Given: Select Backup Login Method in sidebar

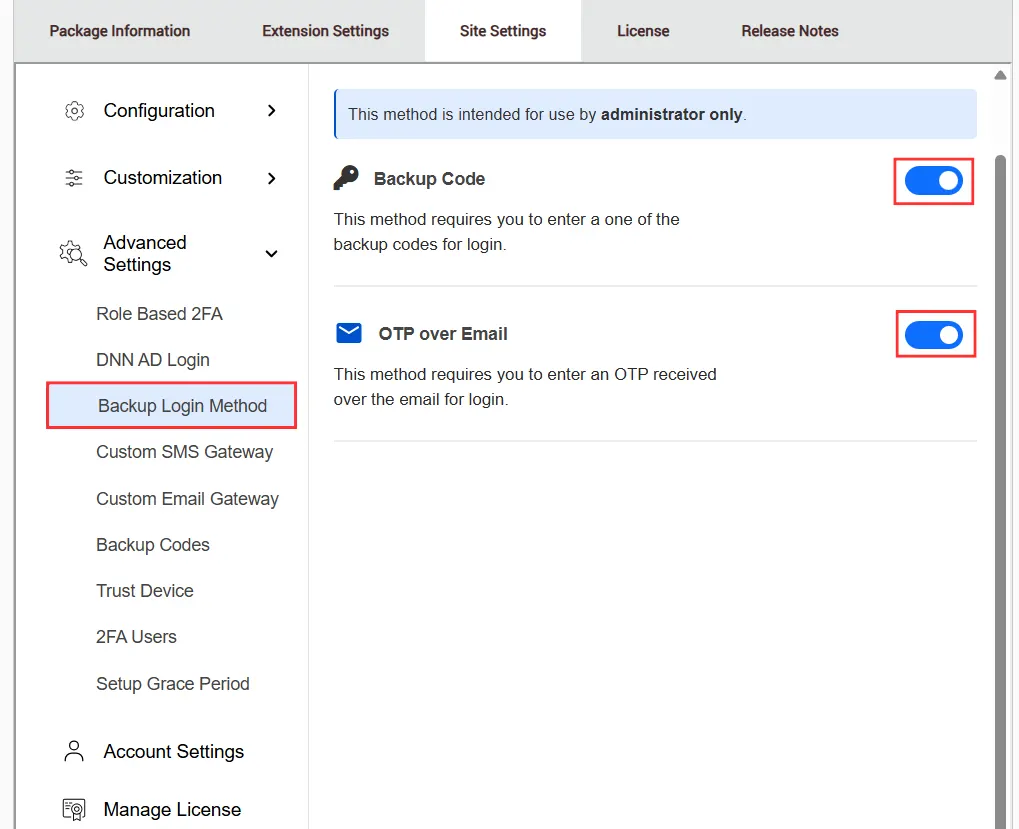Looking at the screenshot, I should [x=181, y=405].
